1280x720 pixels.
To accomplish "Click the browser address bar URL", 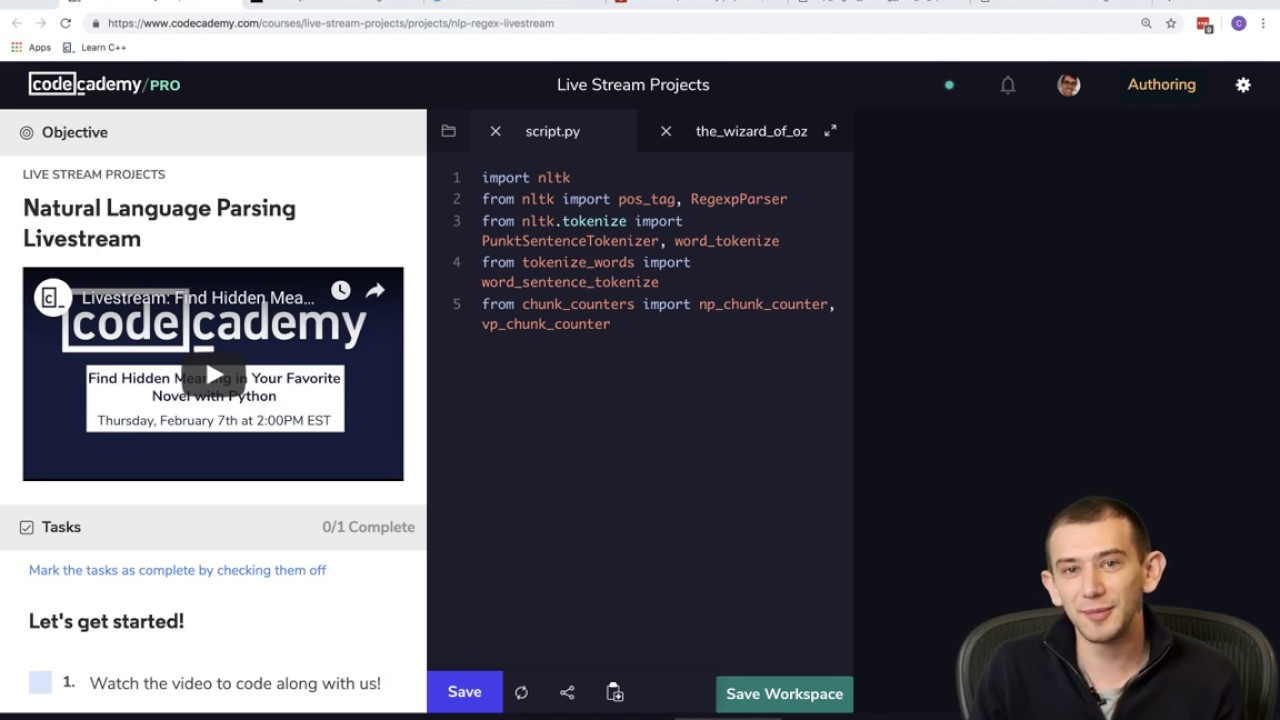I will coord(331,23).
